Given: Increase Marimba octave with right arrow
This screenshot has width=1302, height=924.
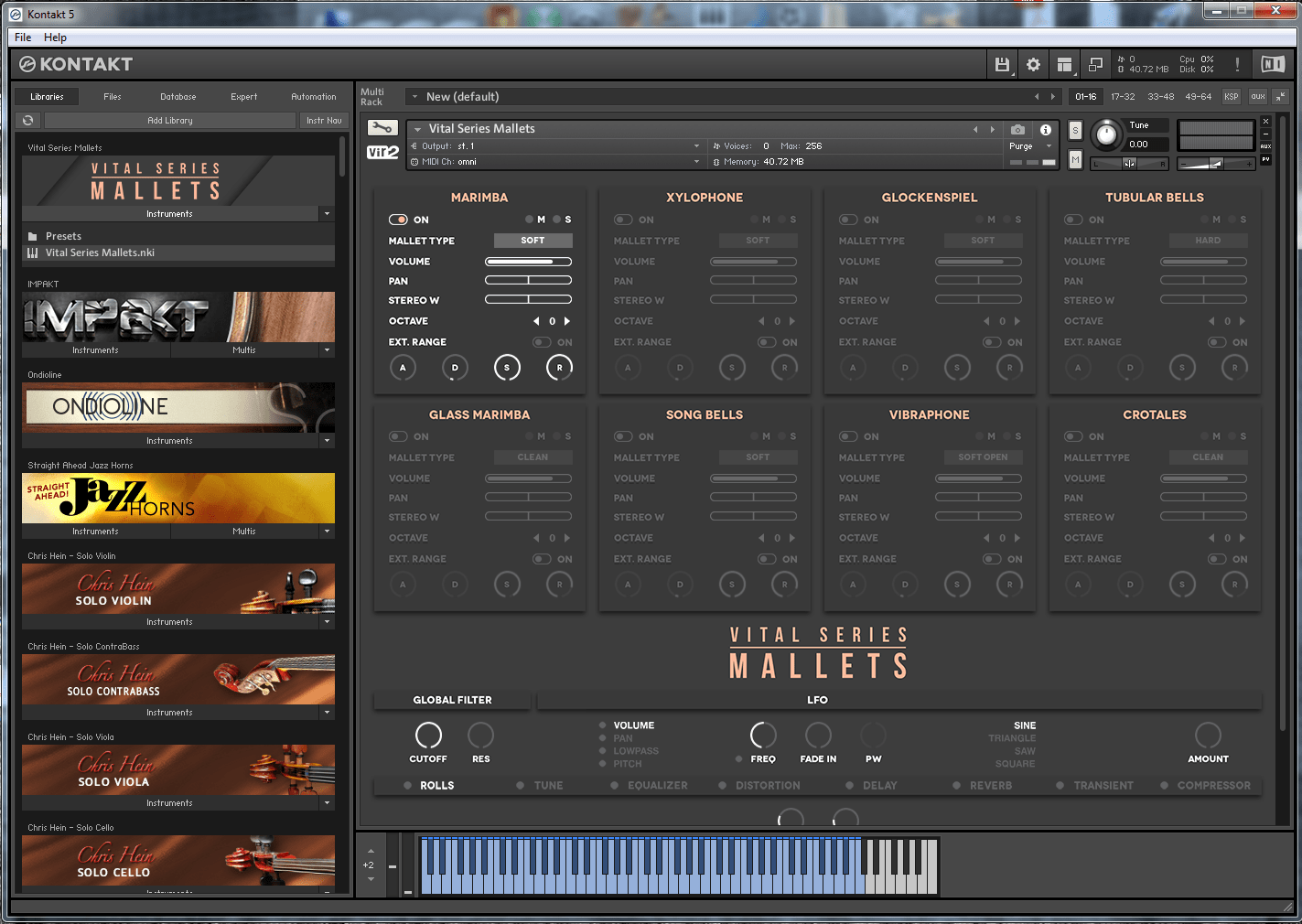Looking at the screenshot, I should (567, 321).
